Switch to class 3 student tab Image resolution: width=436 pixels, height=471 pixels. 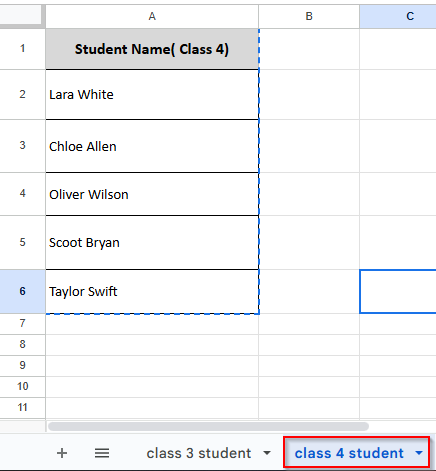pyautogui.click(x=199, y=453)
